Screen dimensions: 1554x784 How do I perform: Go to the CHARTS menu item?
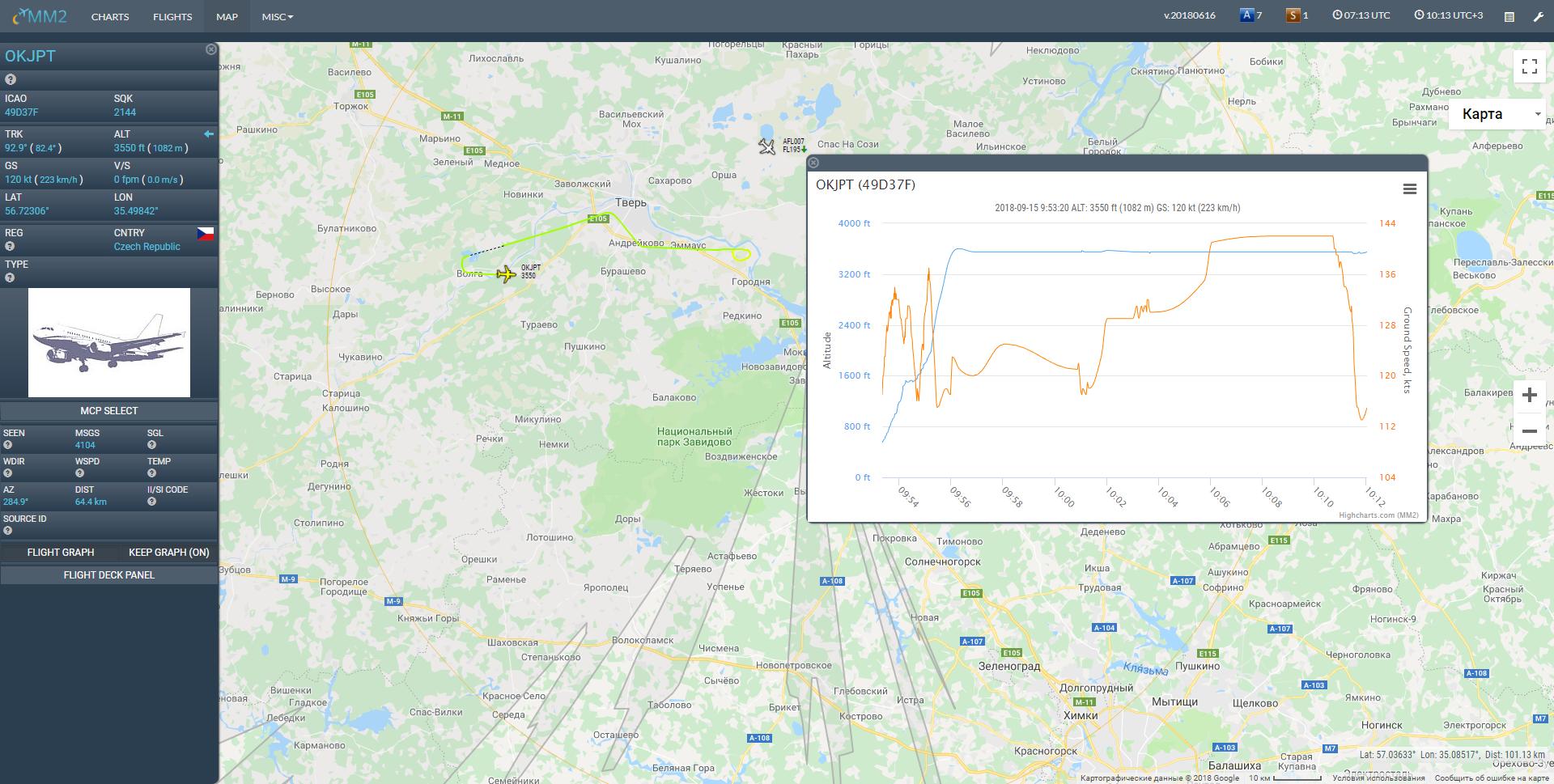[110, 16]
